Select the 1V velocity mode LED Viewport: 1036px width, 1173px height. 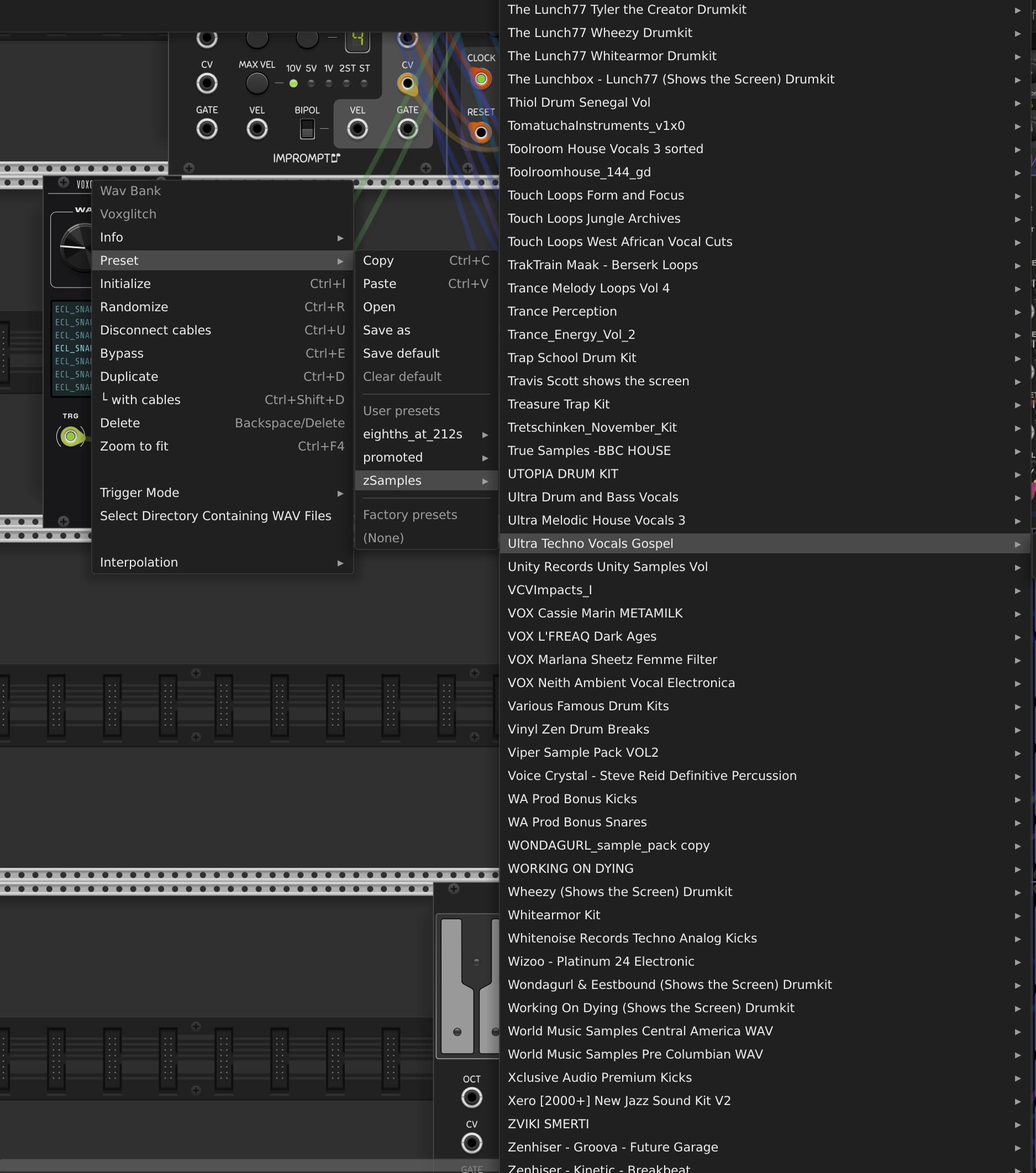click(329, 84)
